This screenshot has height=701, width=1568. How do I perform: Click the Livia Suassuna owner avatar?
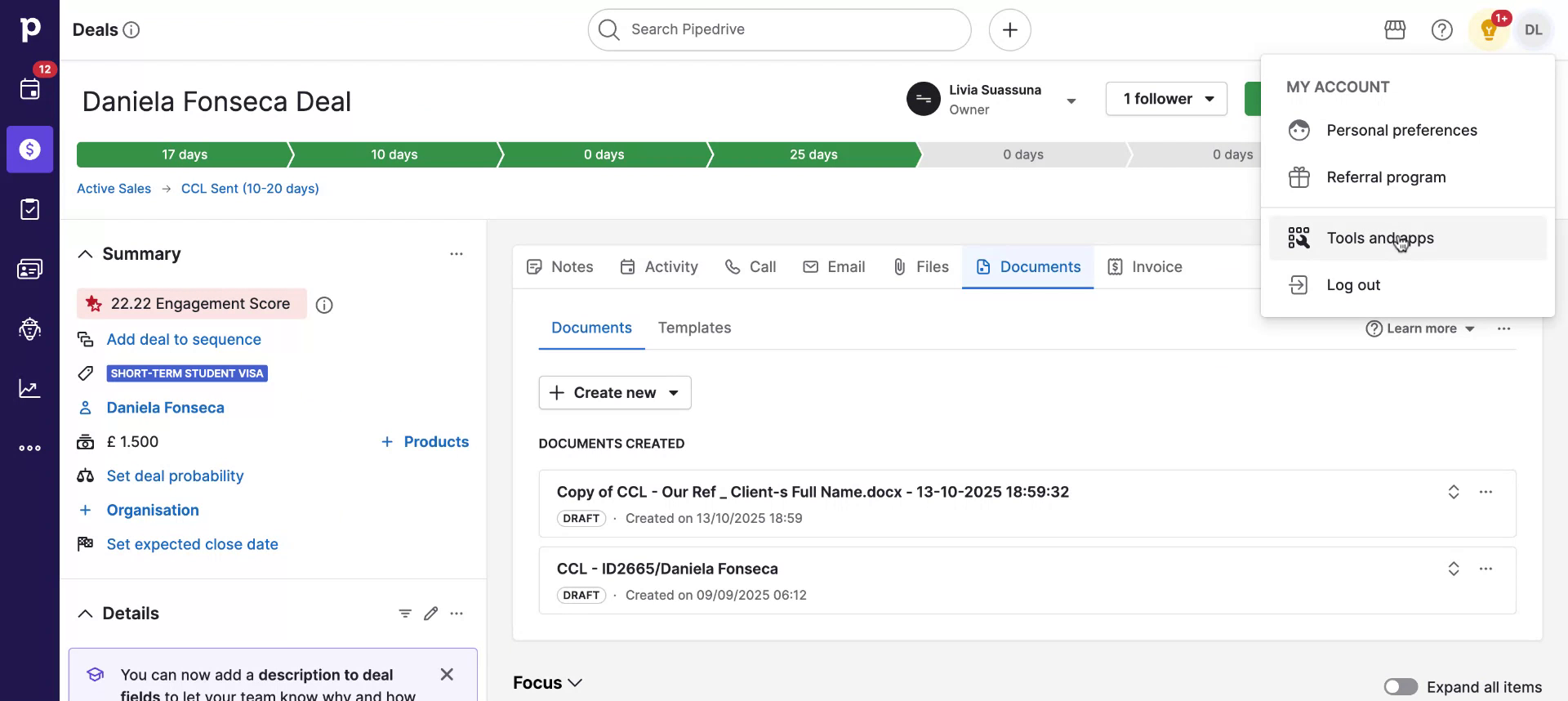pyautogui.click(x=923, y=99)
